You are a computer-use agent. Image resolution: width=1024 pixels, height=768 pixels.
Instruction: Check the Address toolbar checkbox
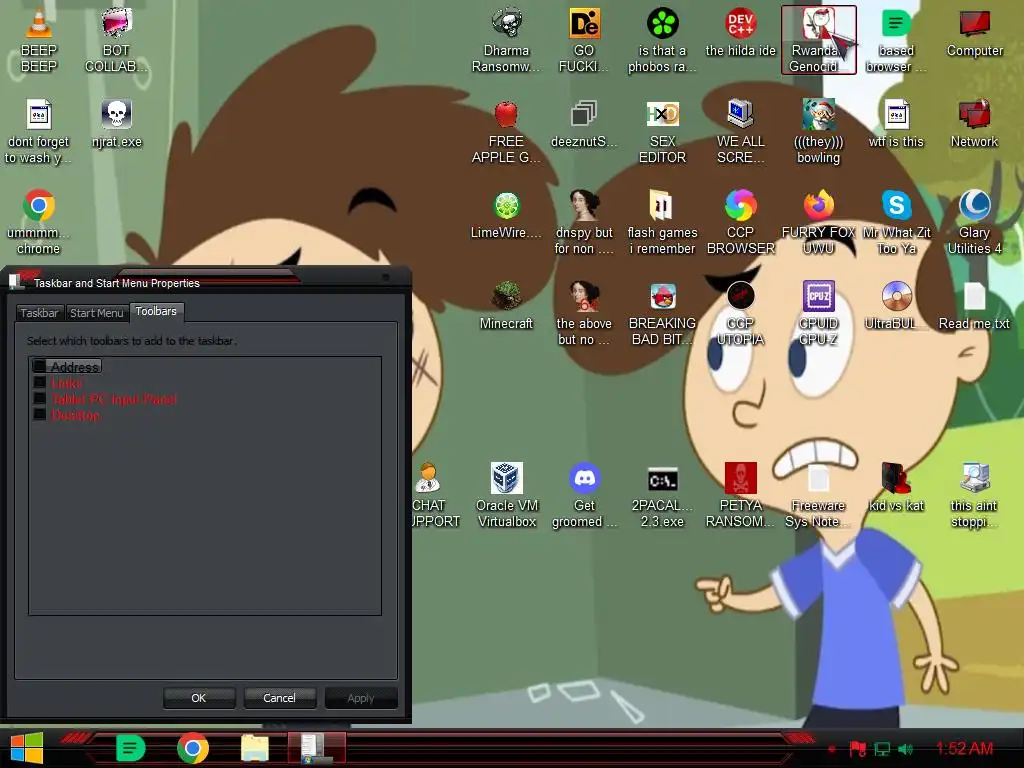(39, 366)
